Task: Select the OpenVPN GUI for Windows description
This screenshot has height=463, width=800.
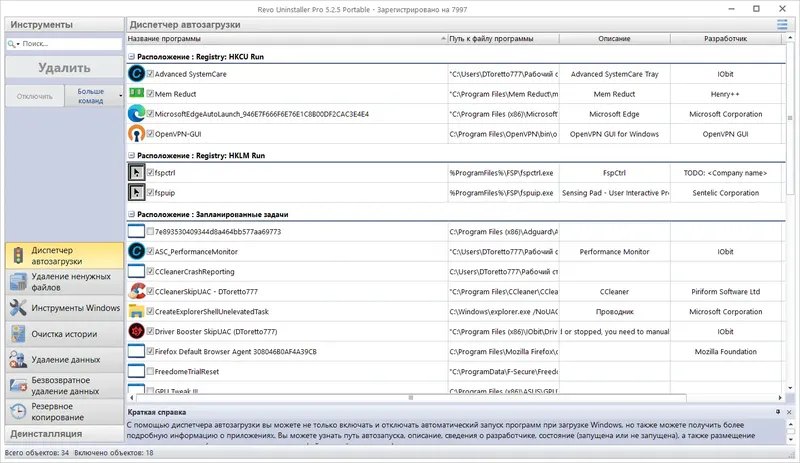Action: [x=614, y=134]
